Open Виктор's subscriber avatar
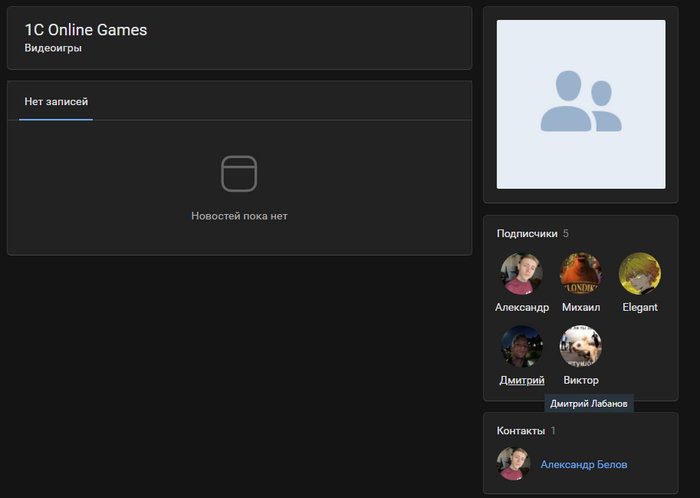Screen dimensions: 700x498 [x=580, y=346]
